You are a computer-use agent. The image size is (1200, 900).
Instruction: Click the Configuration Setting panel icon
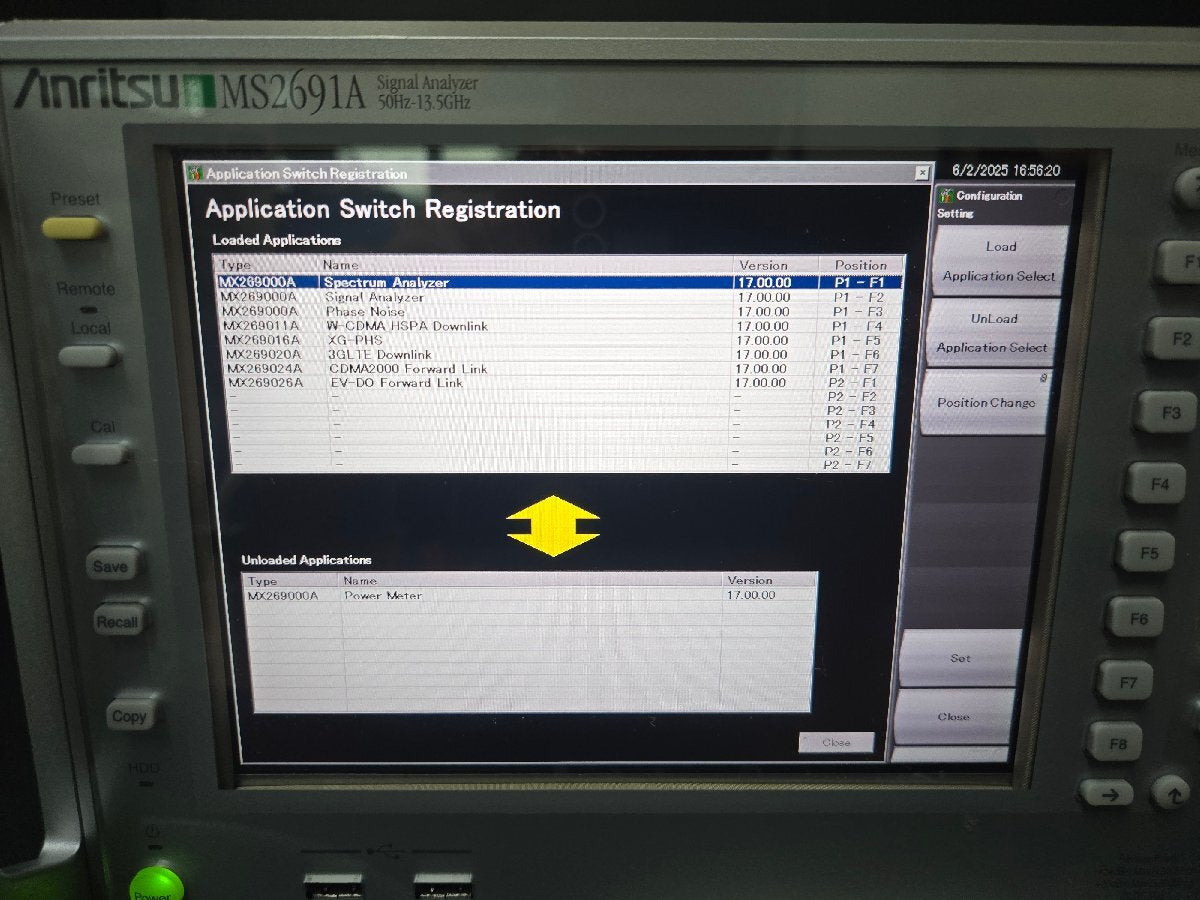(946, 196)
